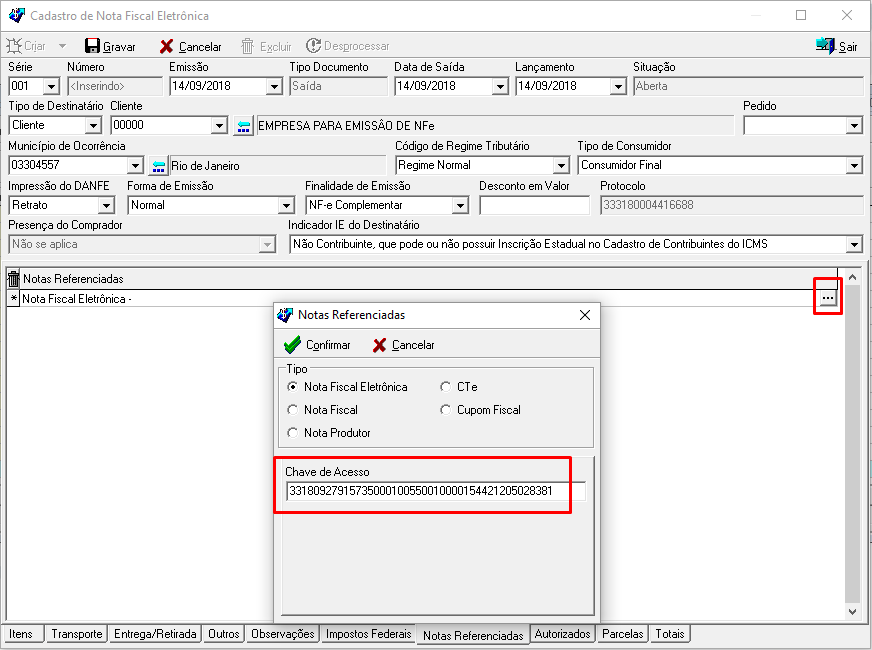This screenshot has width=872, height=650.
Task: Switch to the Impostos Federais tab
Action: tap(368, 634)
